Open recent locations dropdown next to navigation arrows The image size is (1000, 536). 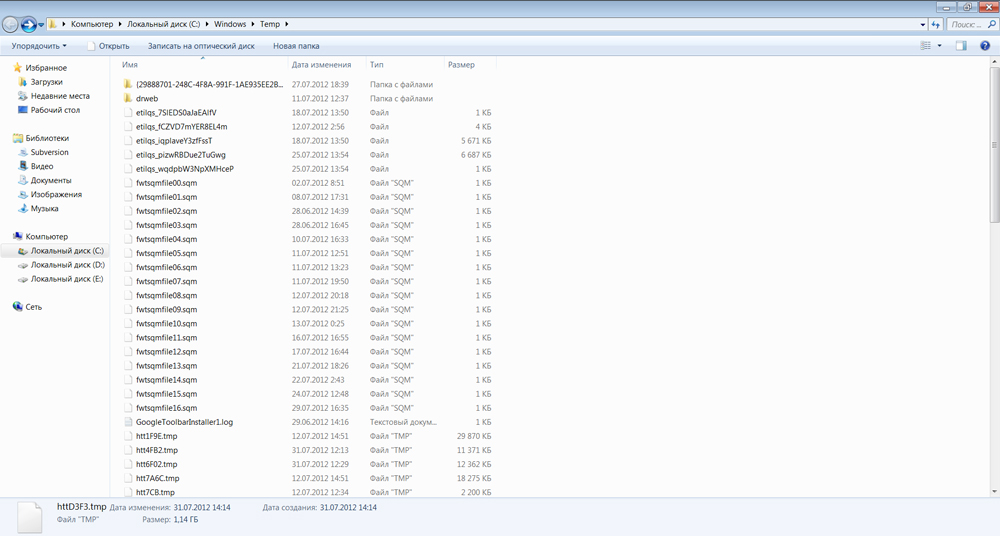click(41, 26)
